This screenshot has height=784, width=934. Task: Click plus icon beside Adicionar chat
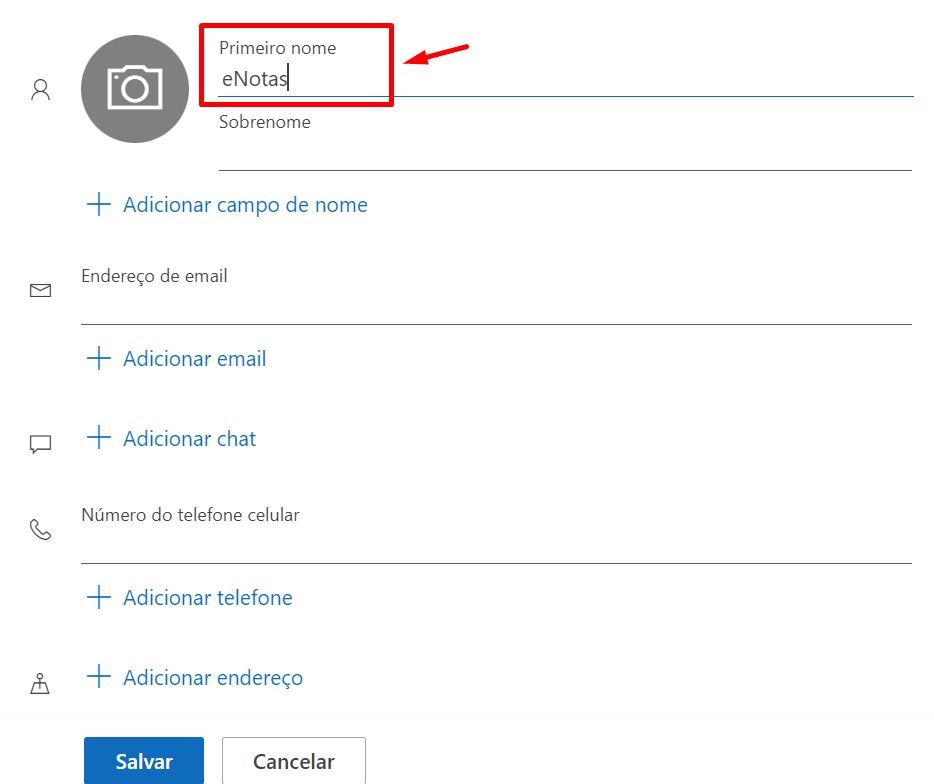point(99,437)
